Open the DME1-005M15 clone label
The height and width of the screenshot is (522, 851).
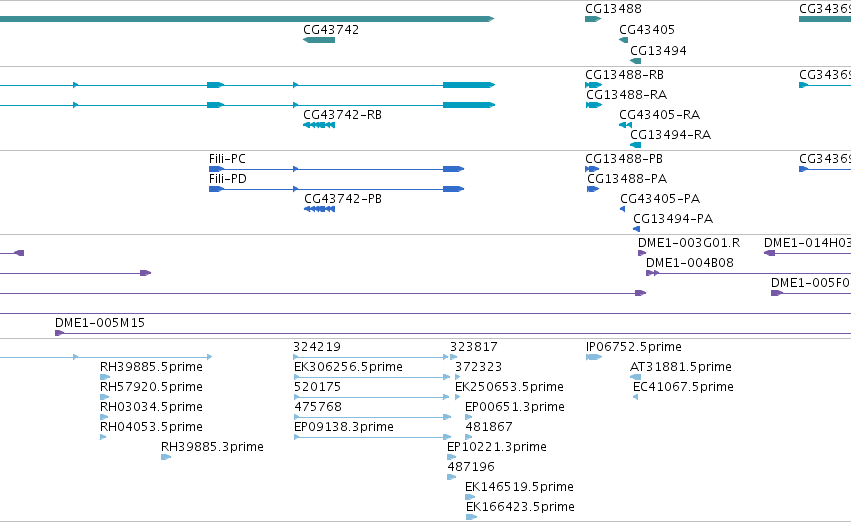click(x=100, y=323)
